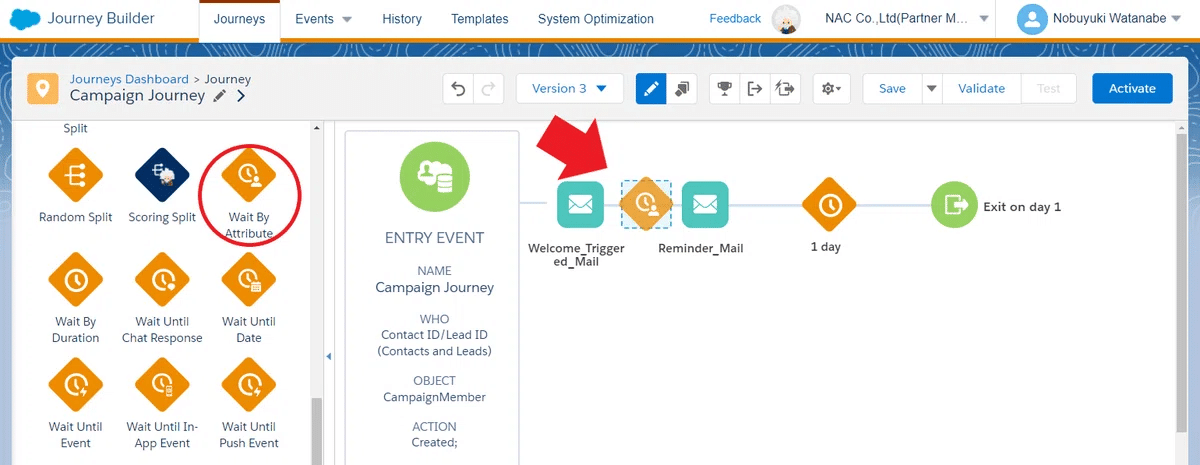Open the Welcome_Triggered_Mail email activity
The image size is (1200, 465).
(580, 204)
